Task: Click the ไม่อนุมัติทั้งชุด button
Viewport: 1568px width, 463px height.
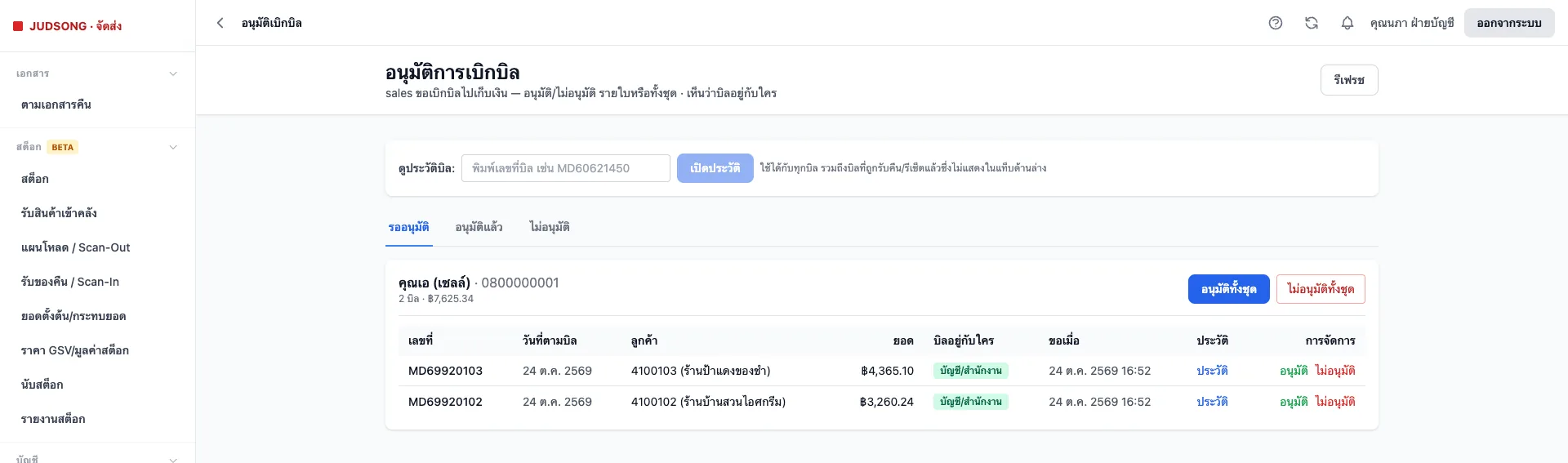Action: [x=1321, y=289]
